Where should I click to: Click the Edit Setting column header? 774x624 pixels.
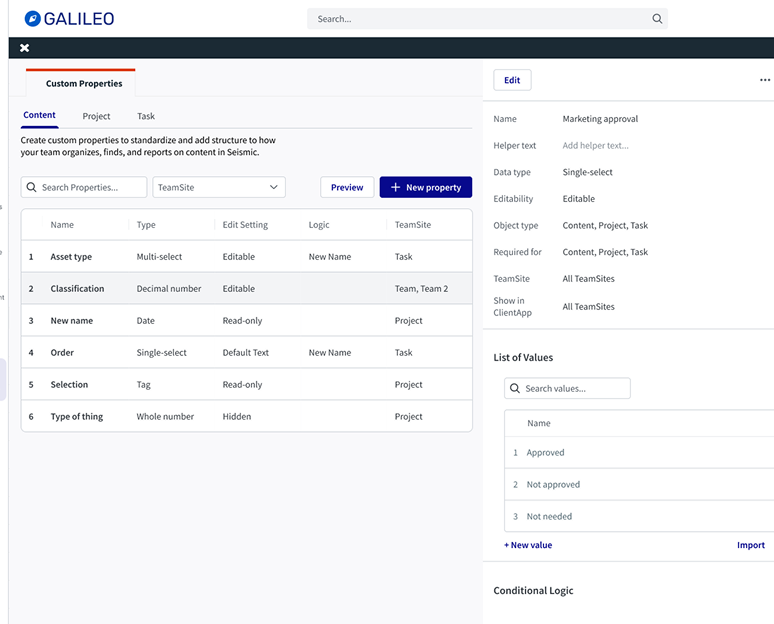[245, 225]
